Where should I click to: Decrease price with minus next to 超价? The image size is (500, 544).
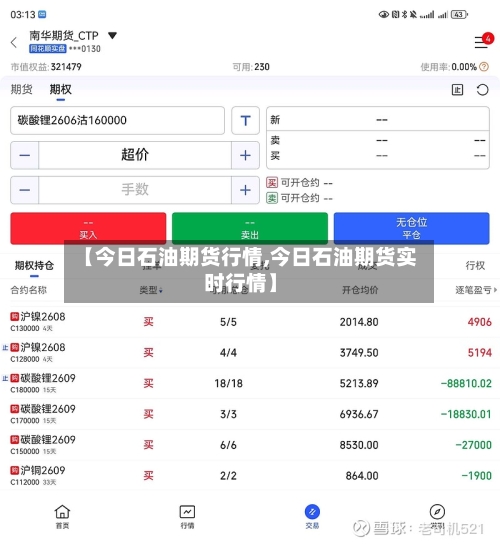[x=25, y=155]
